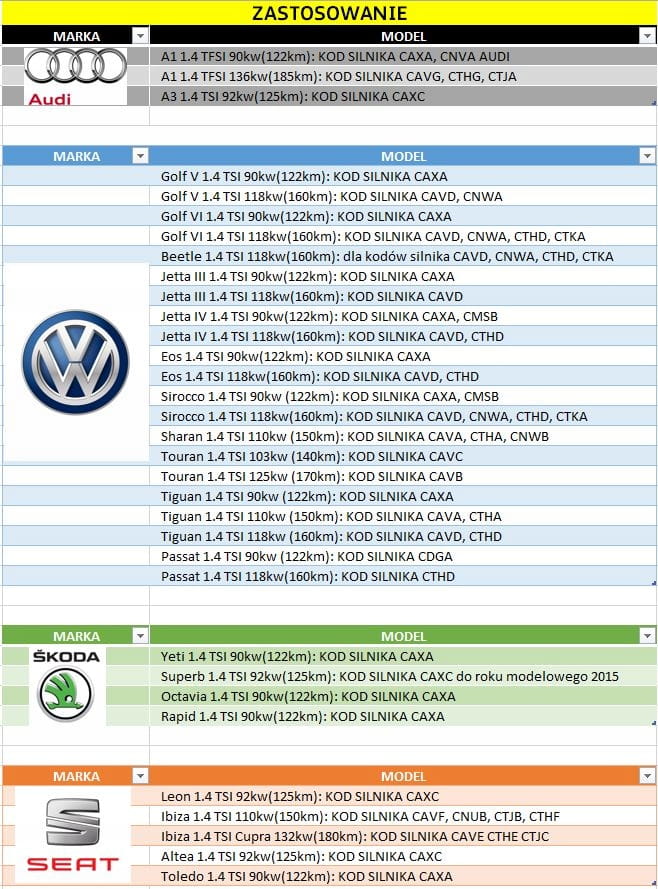
Task: Select the Škoda logo picture
Action: (x=66, y=686)
